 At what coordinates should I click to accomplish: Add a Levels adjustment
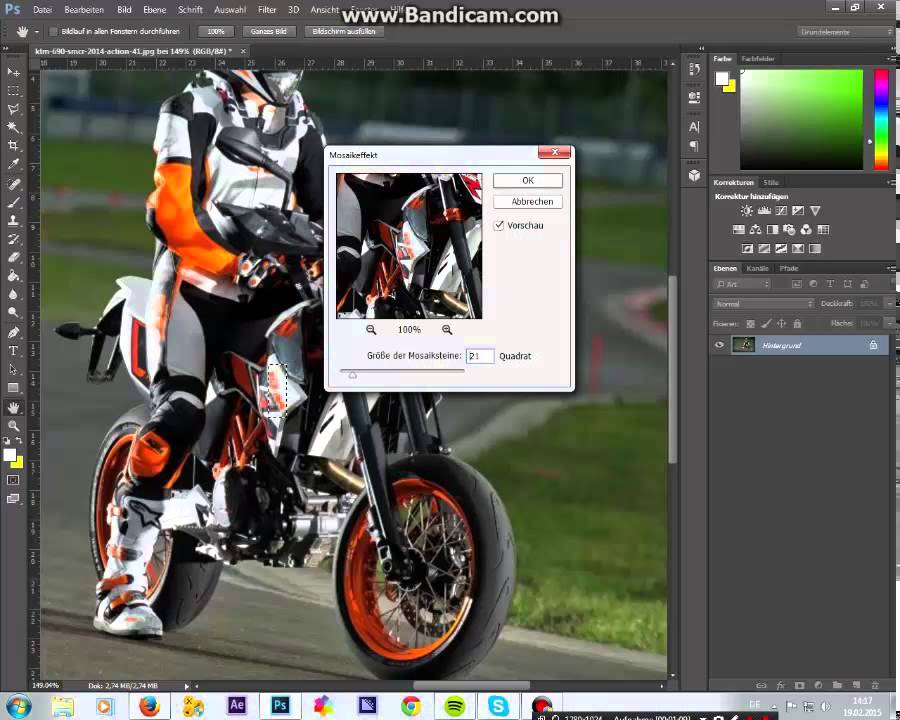point(764,211)
